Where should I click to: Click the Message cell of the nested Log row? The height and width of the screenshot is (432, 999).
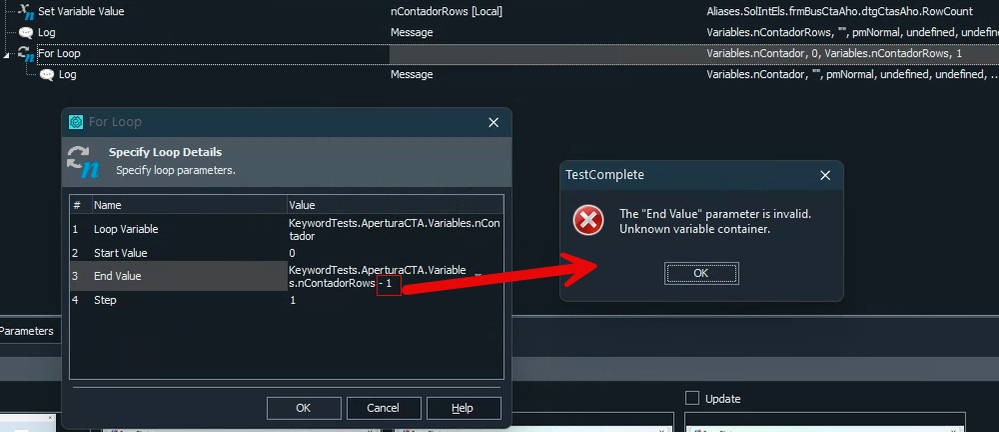tap(412, 75)
